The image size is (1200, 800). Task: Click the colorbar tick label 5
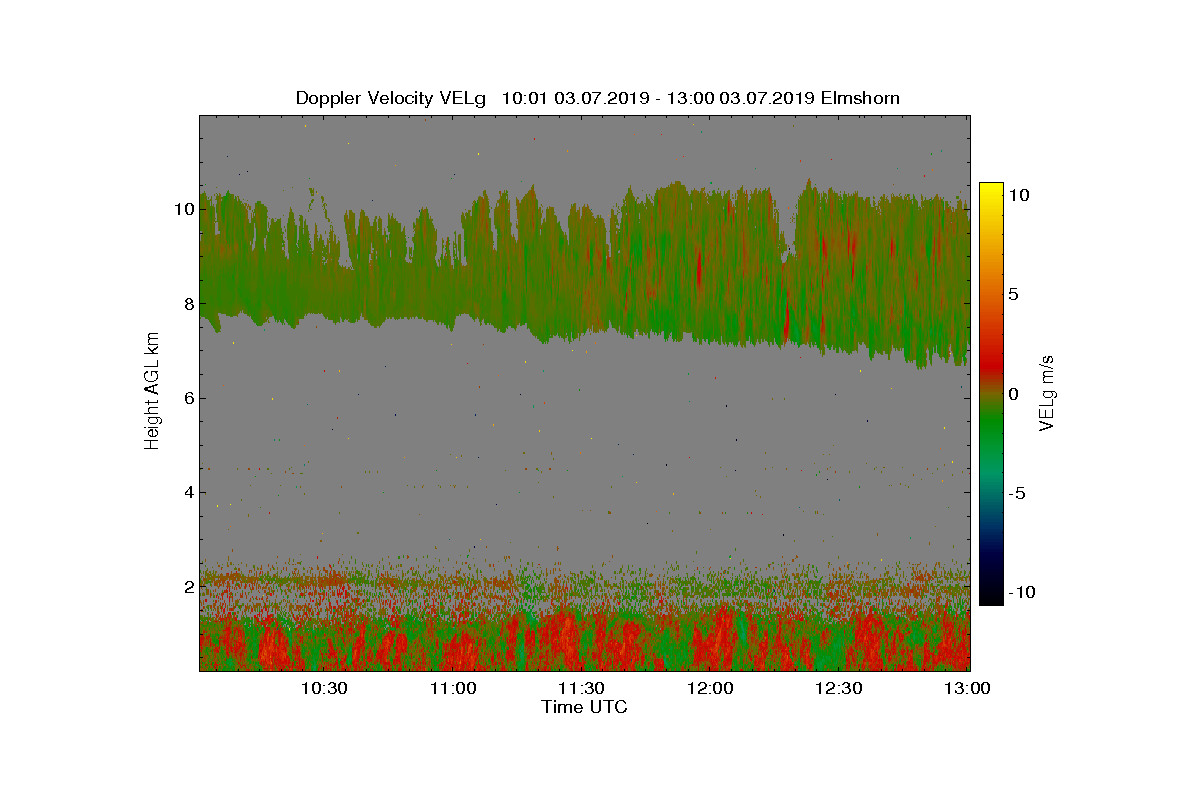pyautogui.click(x=1013, y=294)
